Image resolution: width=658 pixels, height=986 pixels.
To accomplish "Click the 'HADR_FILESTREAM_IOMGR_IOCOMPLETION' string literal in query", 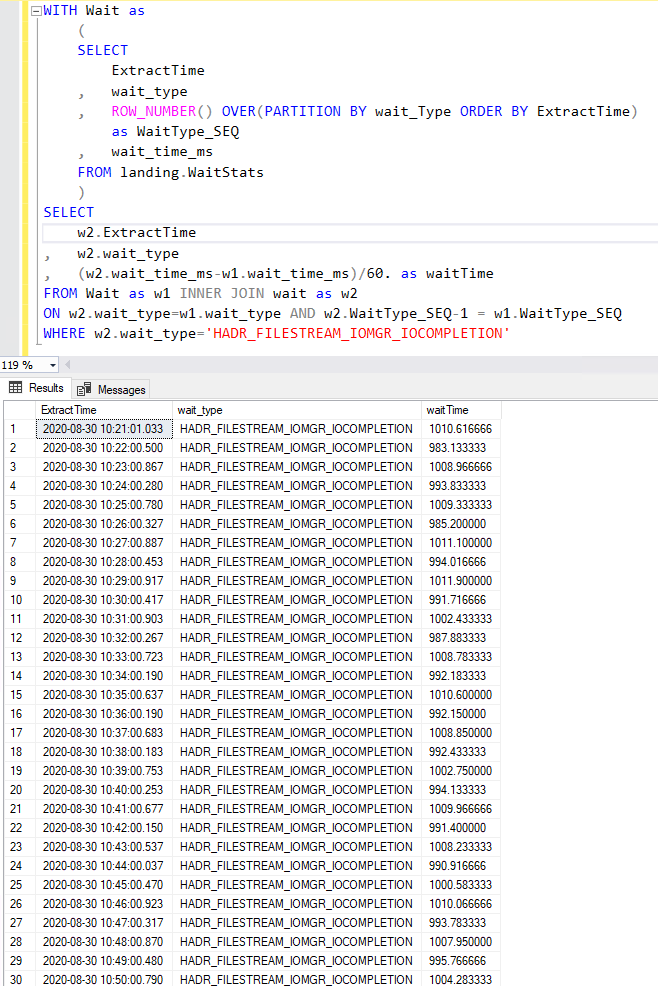I will pos(357,333).
